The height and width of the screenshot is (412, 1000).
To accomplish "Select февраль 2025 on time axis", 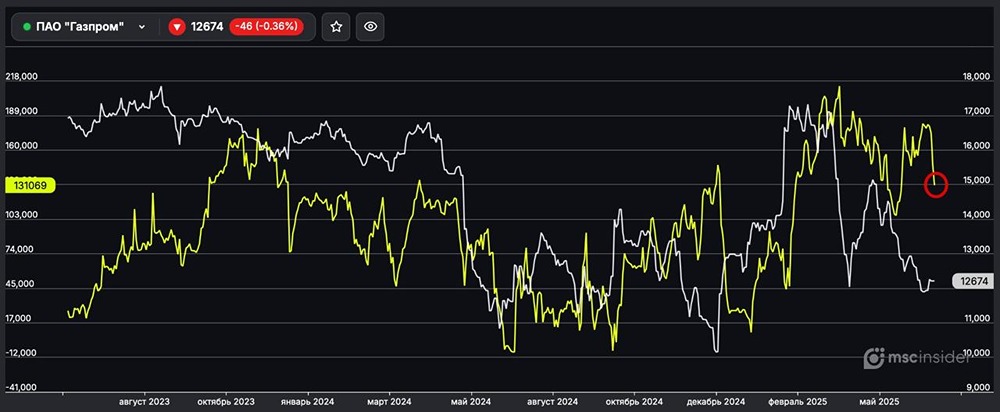I will [797, 402].
